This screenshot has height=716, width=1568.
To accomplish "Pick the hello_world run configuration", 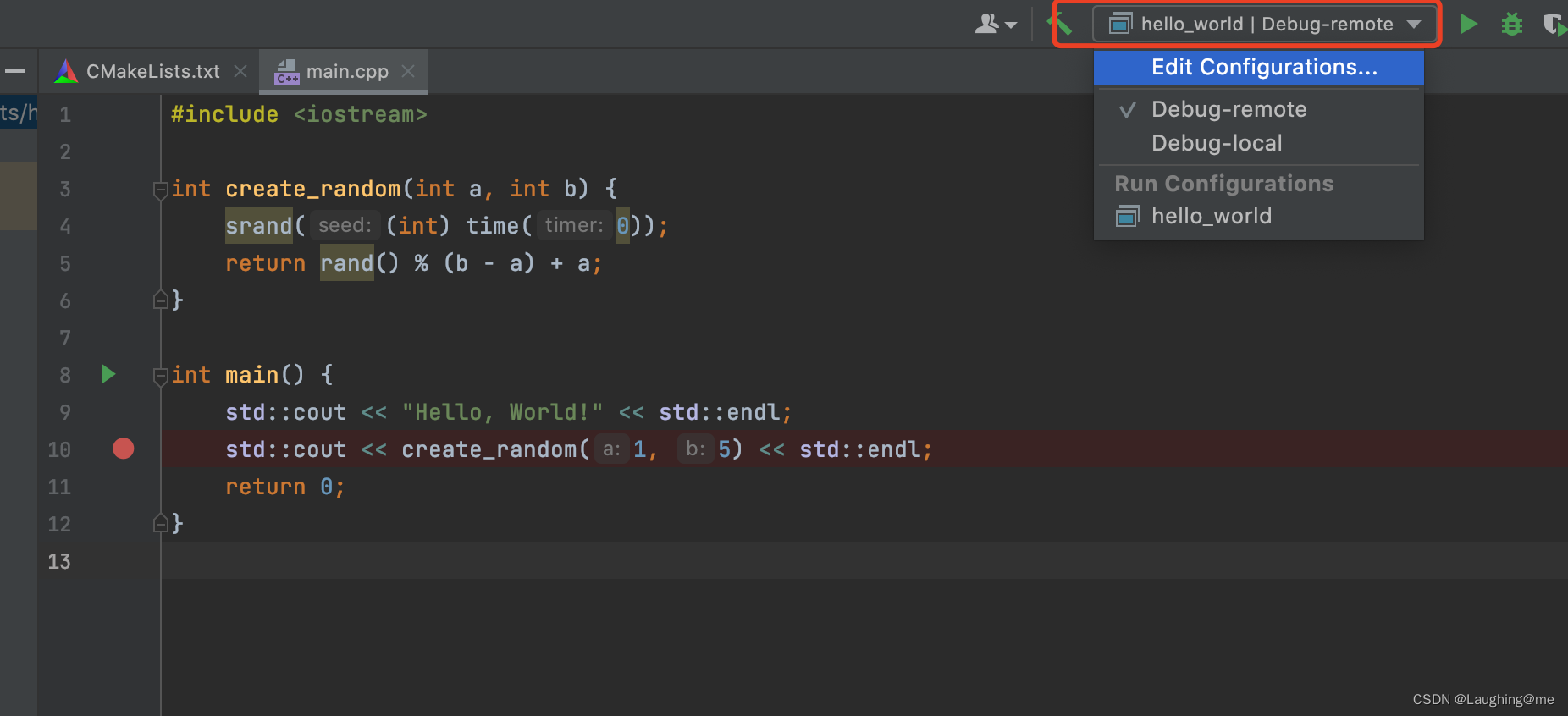I will click(1259, 216).
